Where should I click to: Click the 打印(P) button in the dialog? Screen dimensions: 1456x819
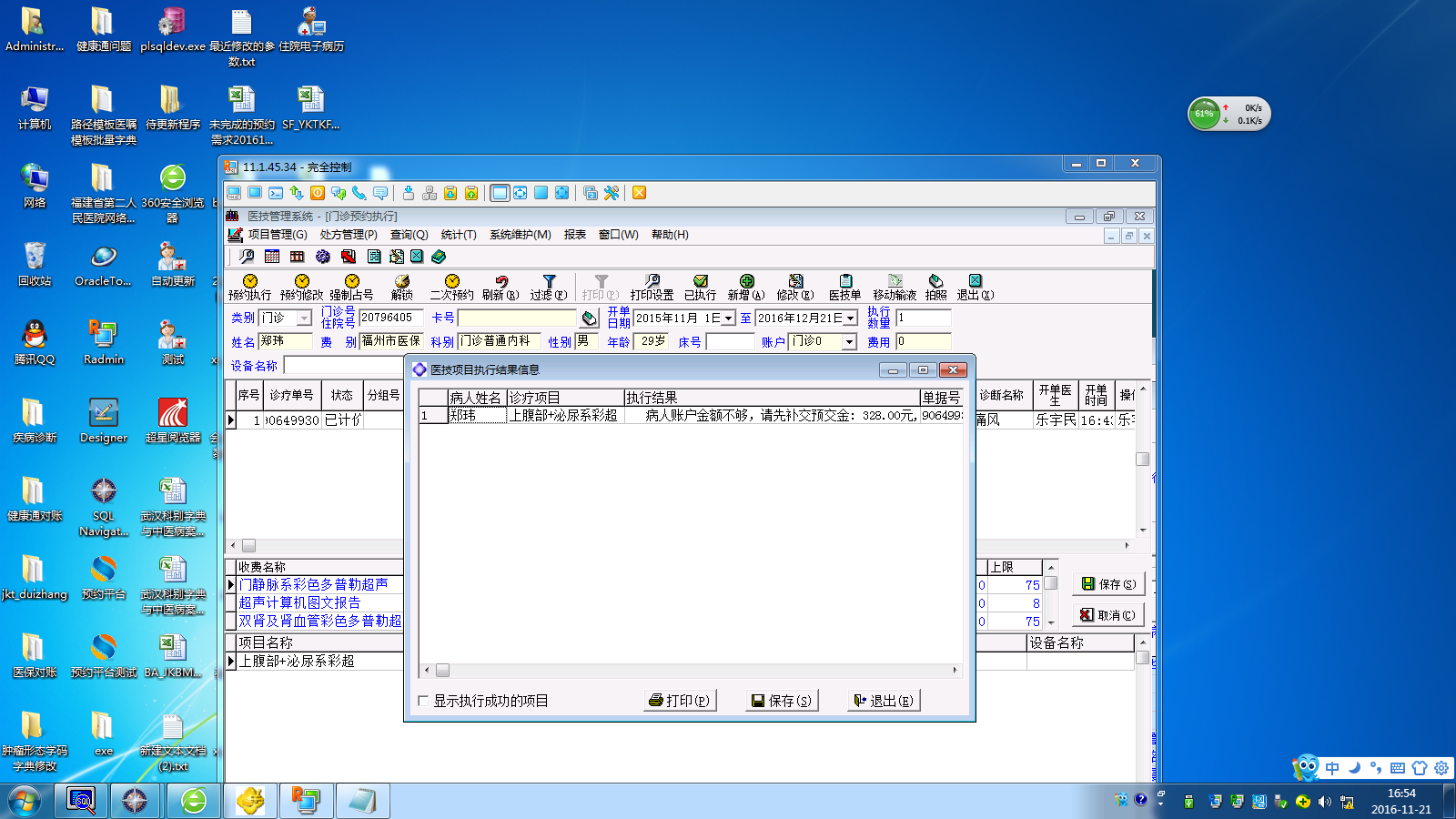(x=679, y=701)
